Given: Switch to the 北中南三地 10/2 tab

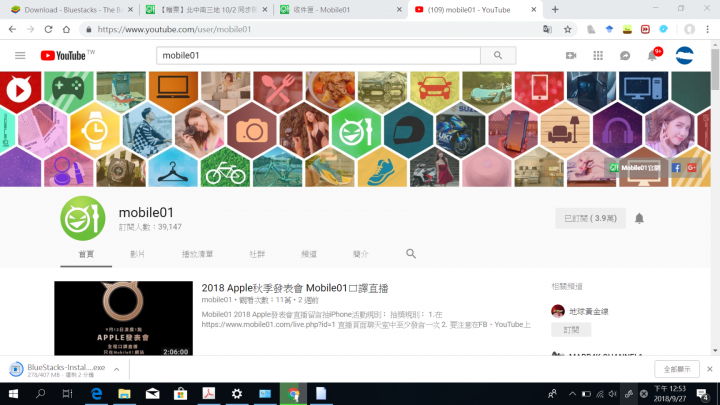Looking at the screenshot, I should click(206, 10).
